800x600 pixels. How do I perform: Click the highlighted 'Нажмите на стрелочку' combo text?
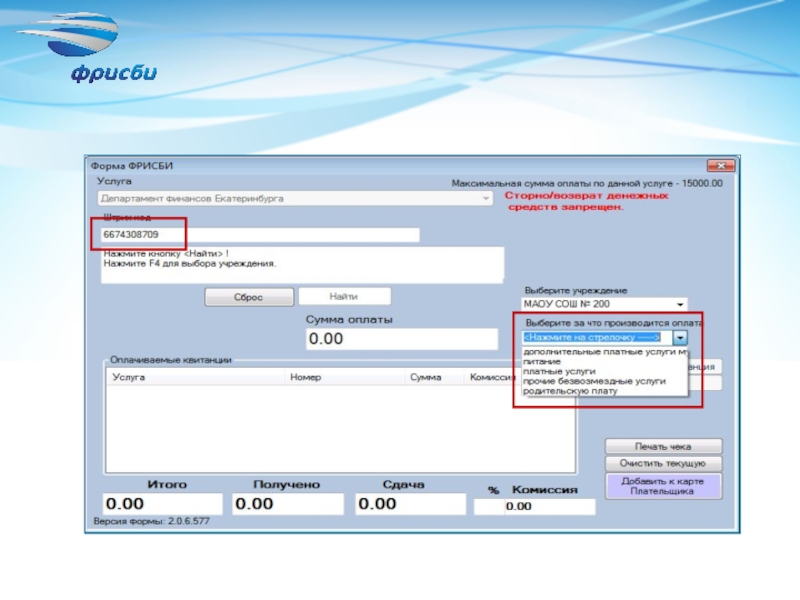click(592, 337)
